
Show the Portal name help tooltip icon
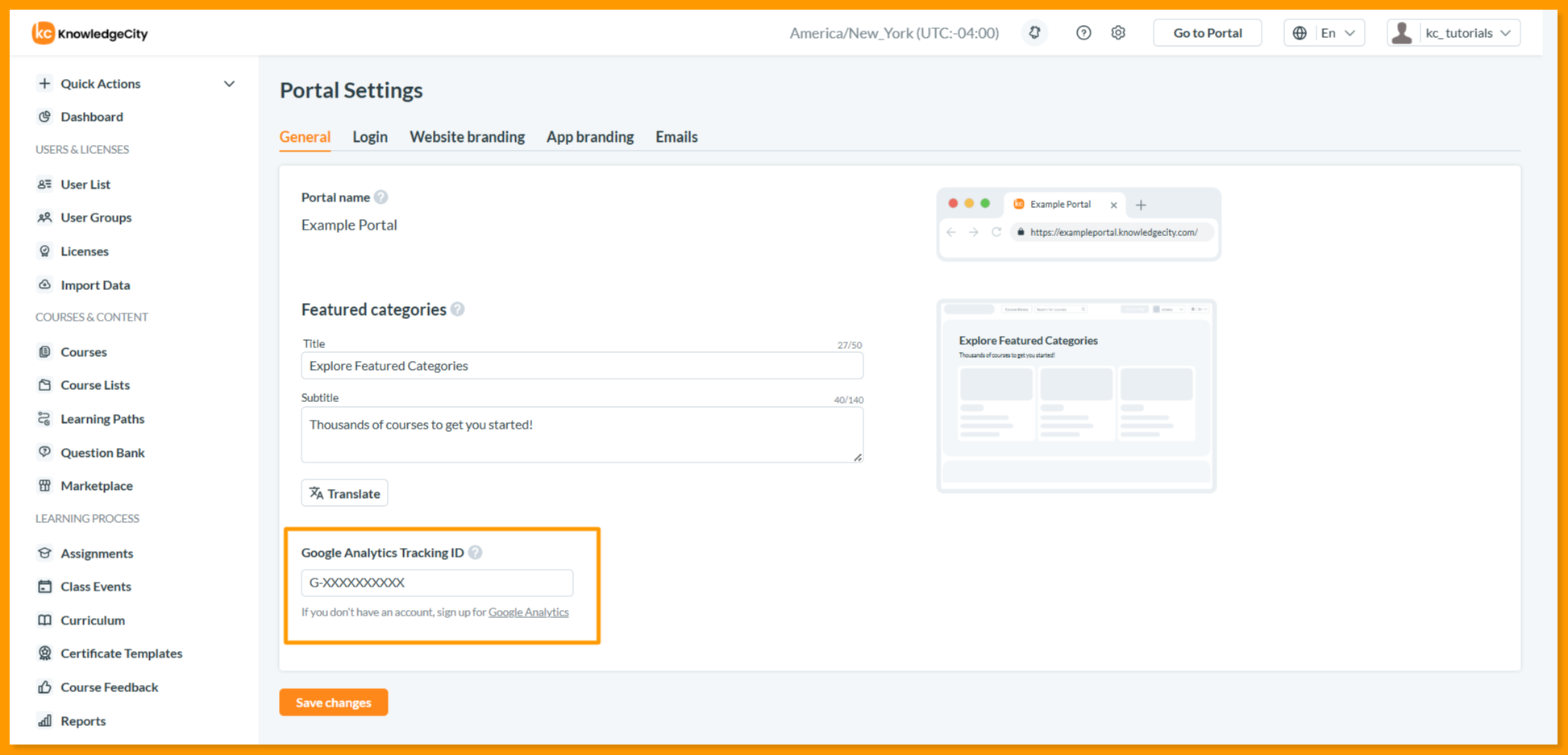pyautogui.click(x=381, y=197)
